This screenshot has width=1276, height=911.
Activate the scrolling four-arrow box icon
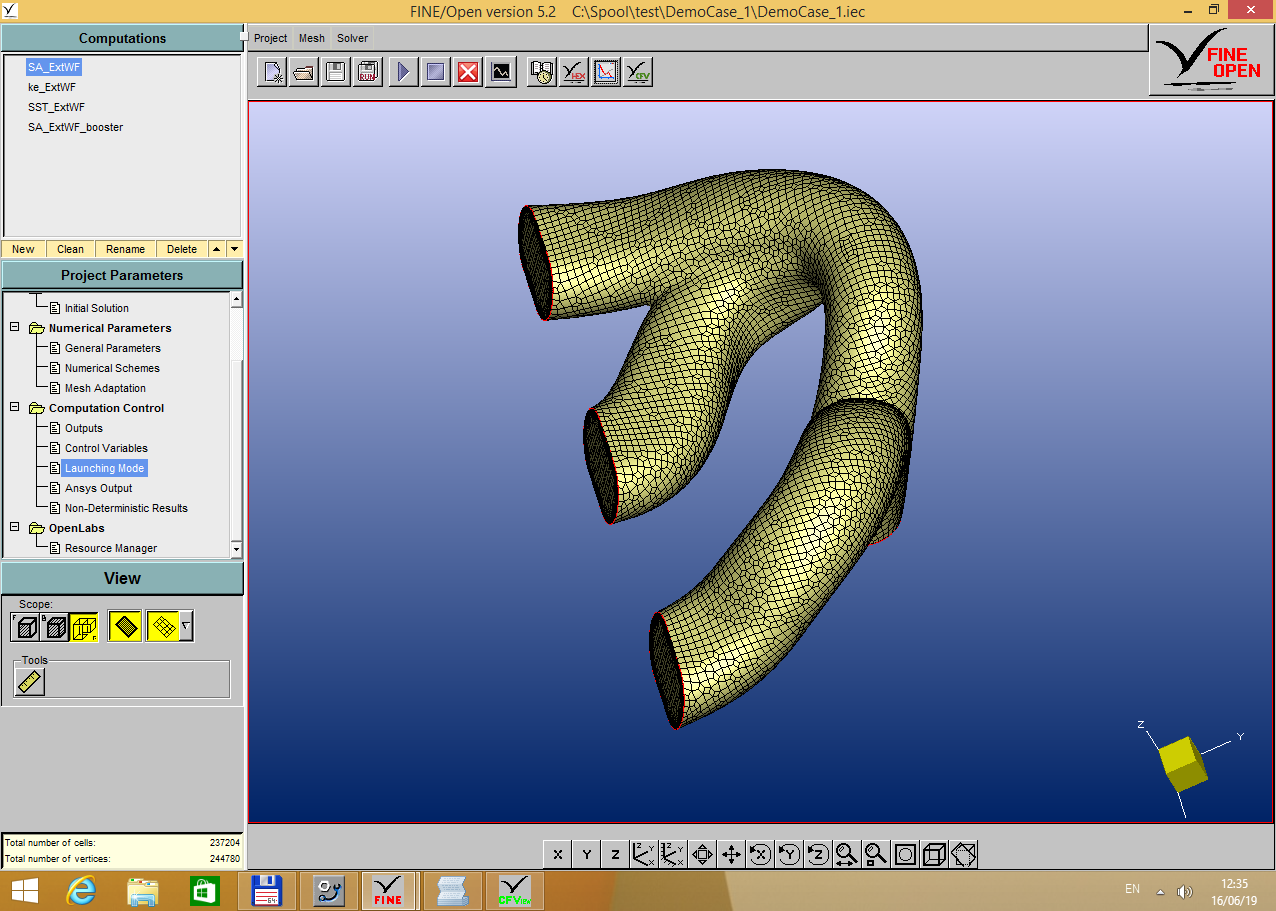click(x=703, y=854)
